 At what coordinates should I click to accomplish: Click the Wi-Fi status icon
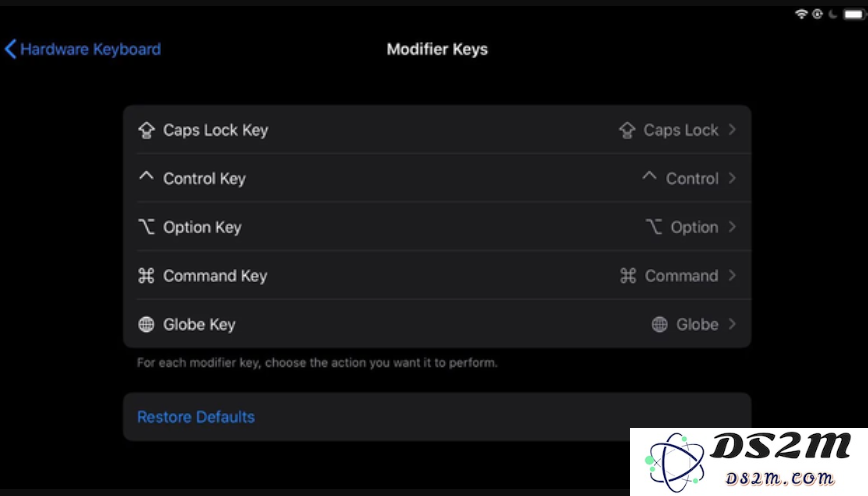click(801, 14)
